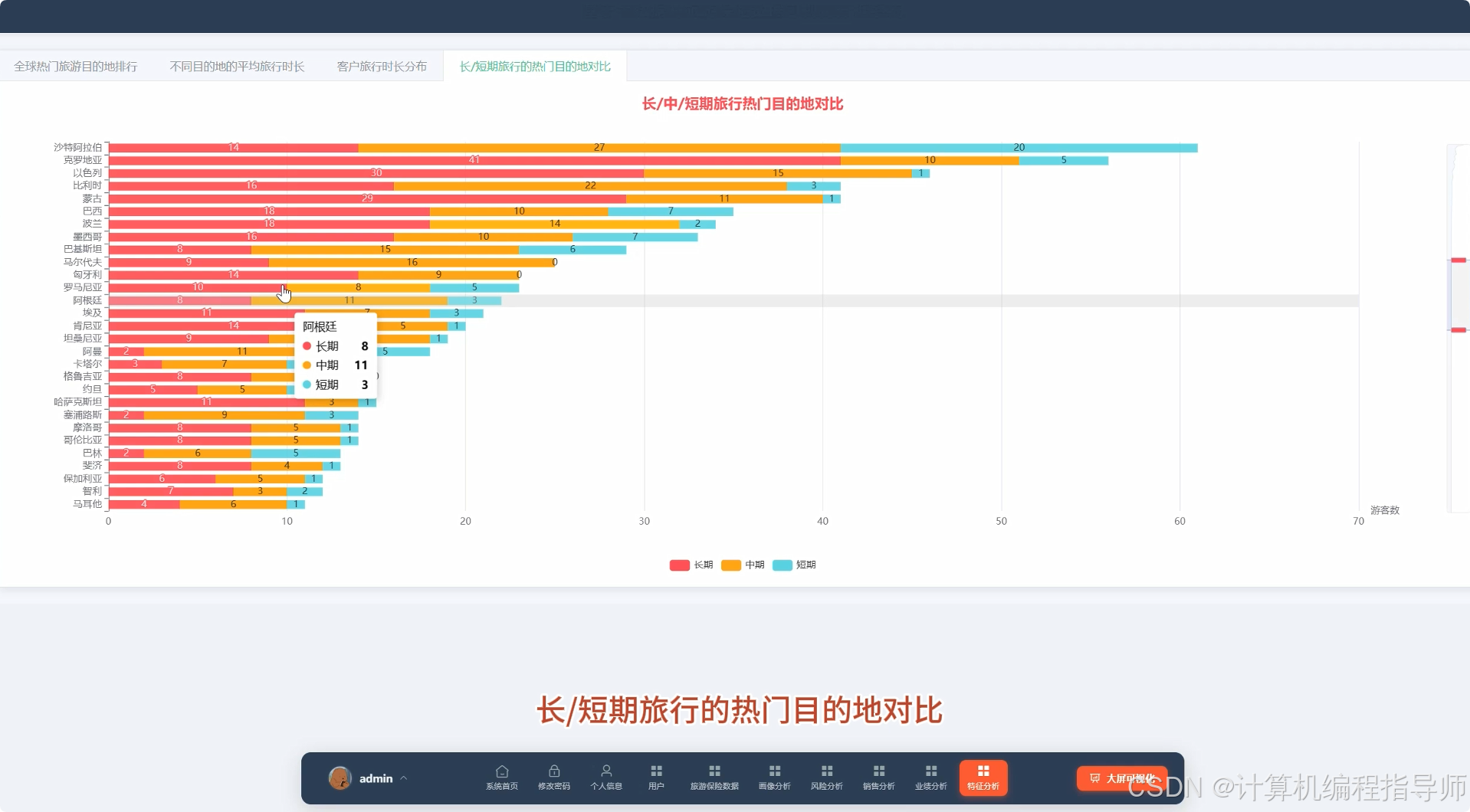The height and width of the screenshot is (812, 1470).
Task: Open the 不同目的地的平均旅行时长 tab
Action: coord(237,67)
